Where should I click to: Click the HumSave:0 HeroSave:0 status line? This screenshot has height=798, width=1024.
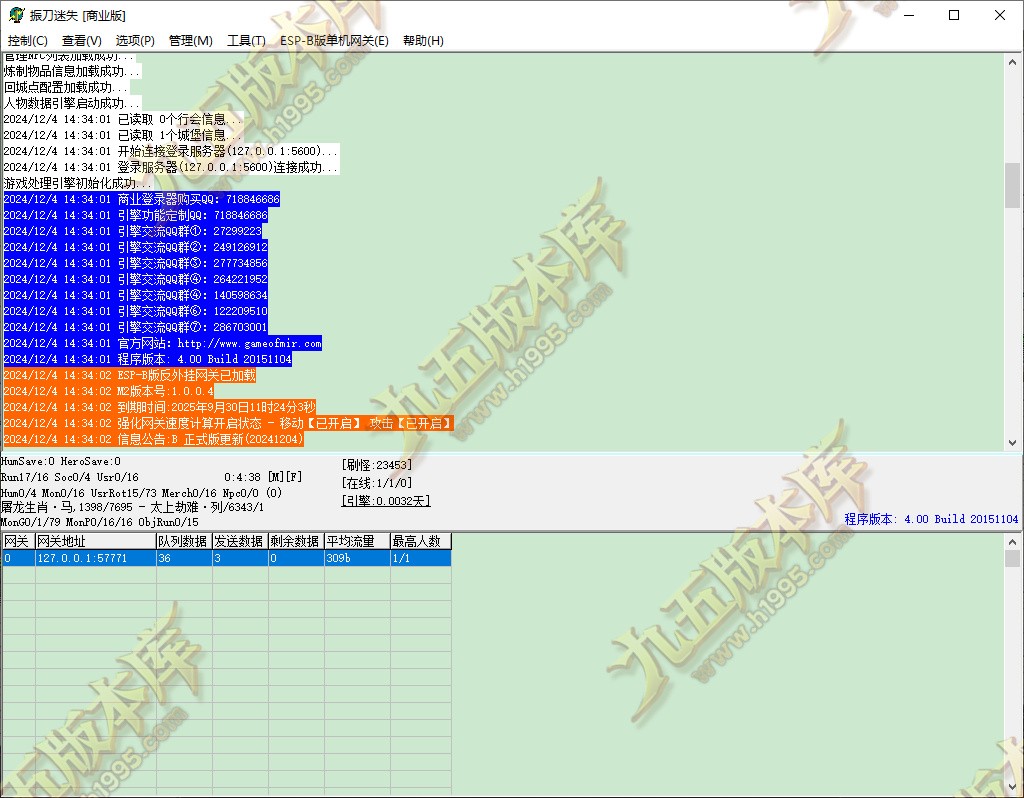point(61,462)
